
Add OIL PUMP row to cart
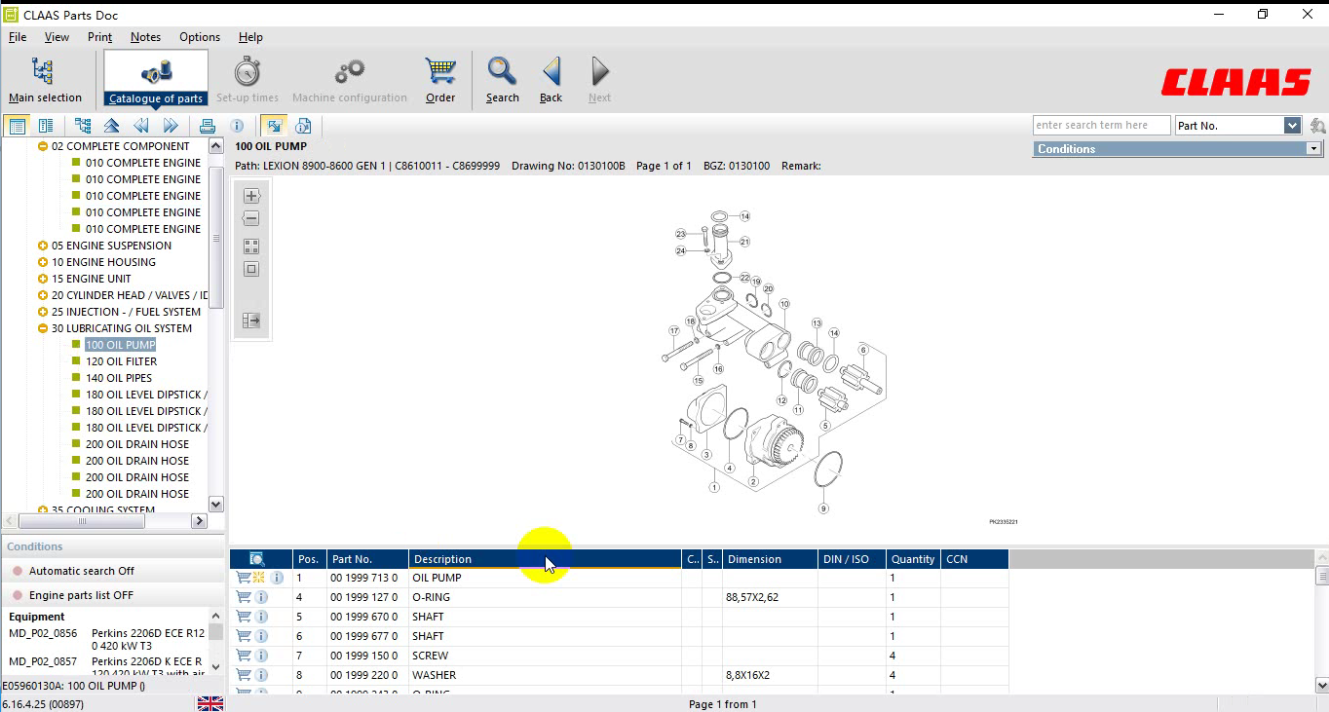click(243, 578)
